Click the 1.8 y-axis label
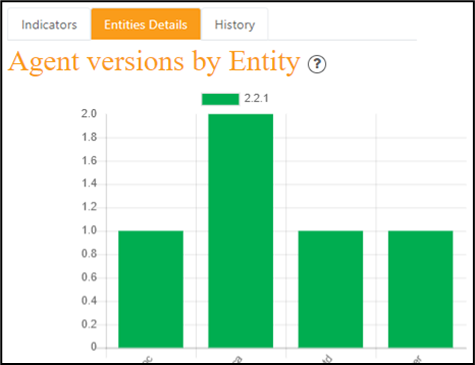The height and width of the screenshot is (365, 475). pyautogui.click(x=89, y=137)
